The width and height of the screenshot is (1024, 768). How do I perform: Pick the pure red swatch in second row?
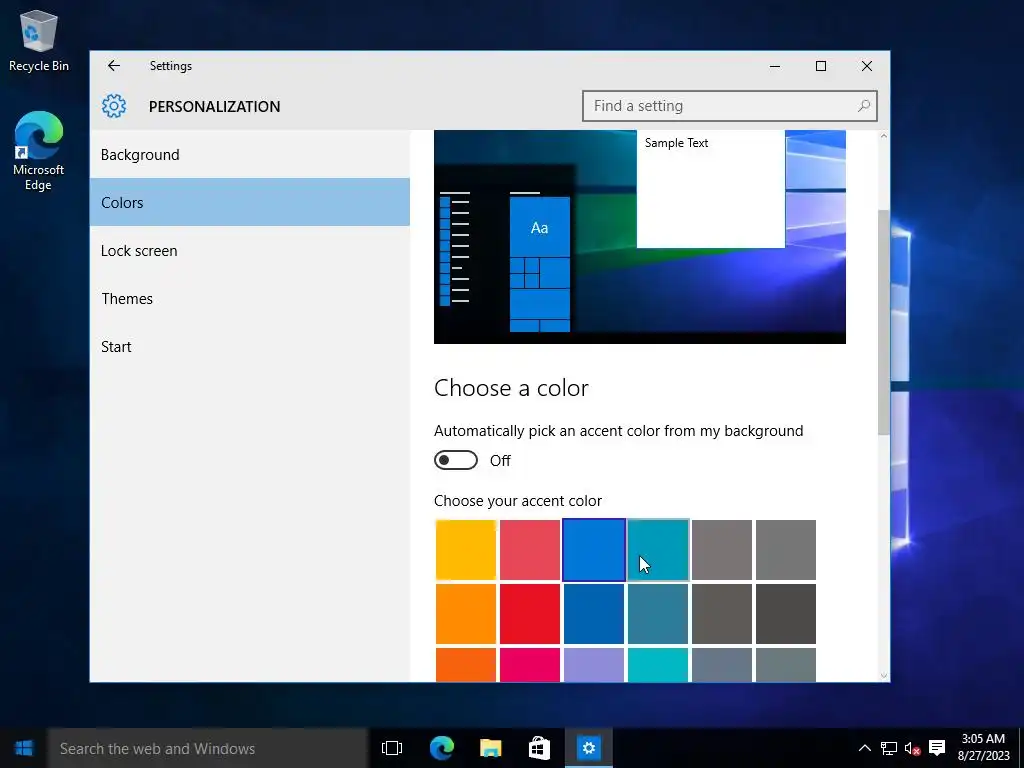tap(530, 614)
